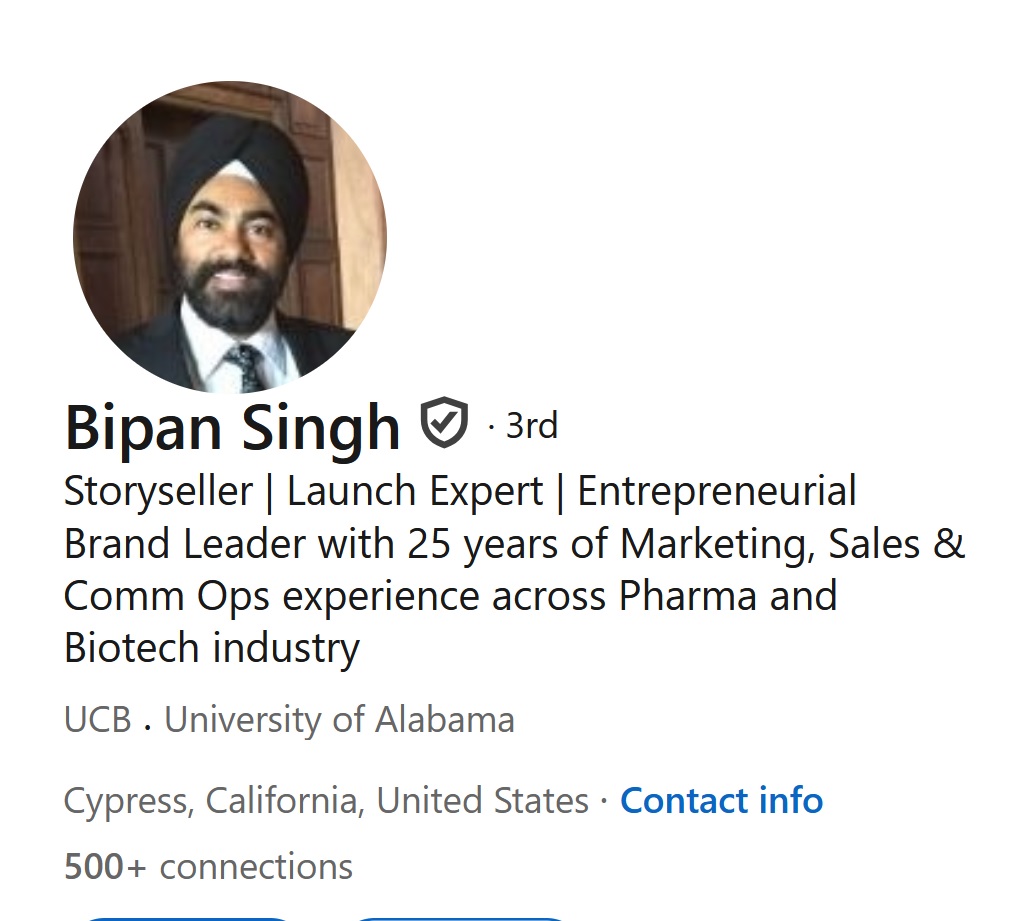Click Biotech industry in the headline
The width and height of the screenshot is (1031, 921).
(x=211, y=649)
